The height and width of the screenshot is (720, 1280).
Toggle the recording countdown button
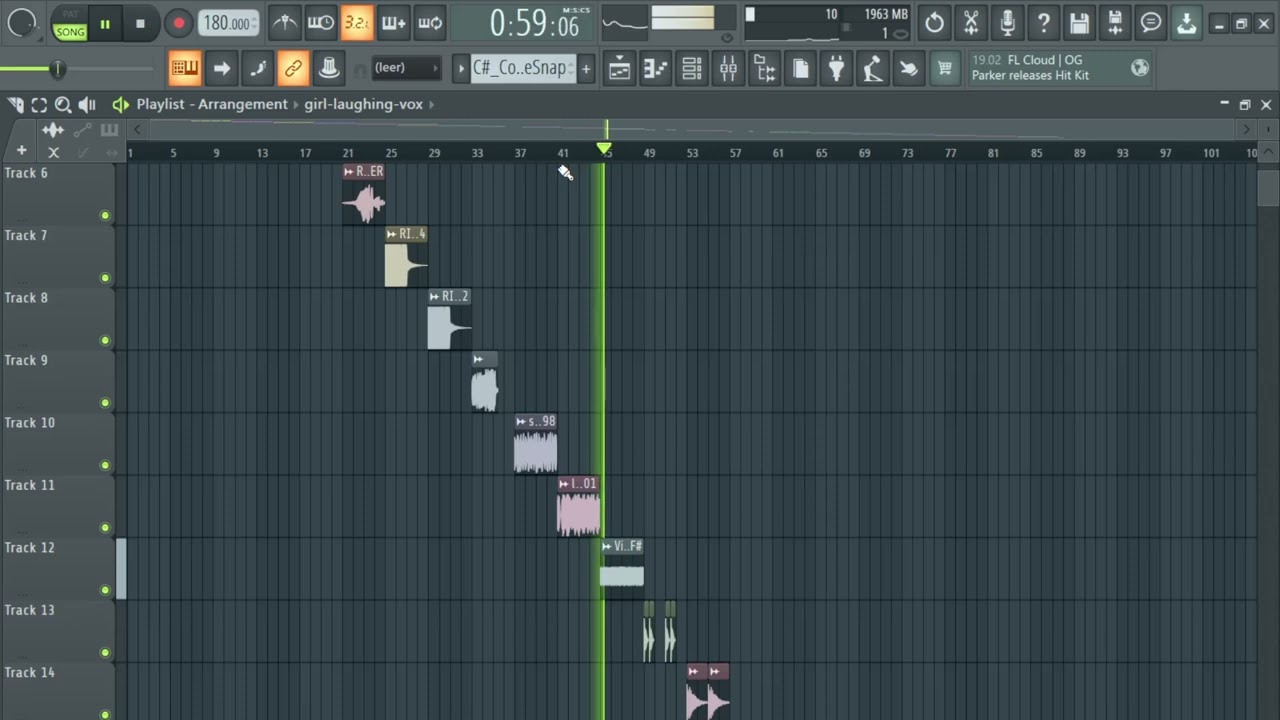tap(357, 22)
